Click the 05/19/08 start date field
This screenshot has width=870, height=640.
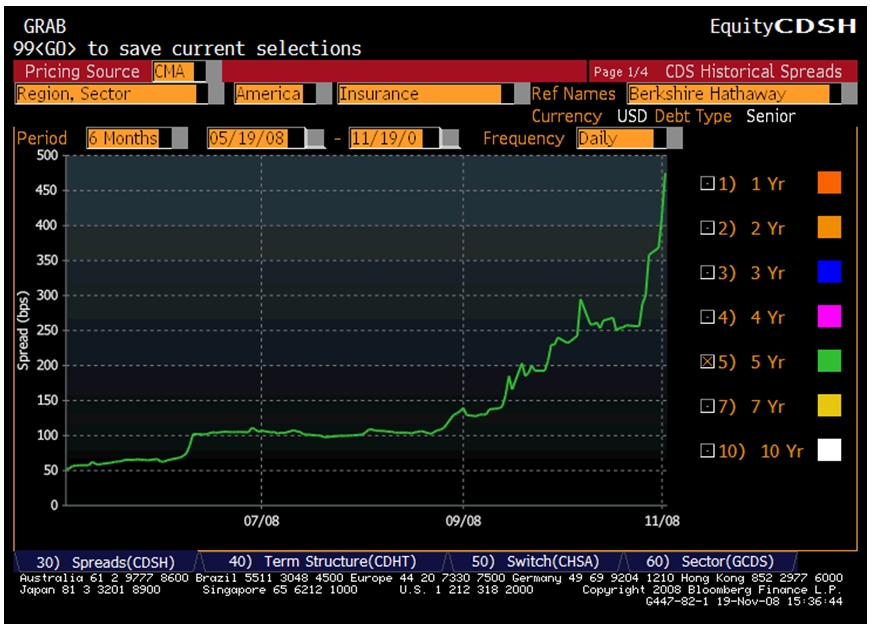pyautogui.click(x=255, y=138)
